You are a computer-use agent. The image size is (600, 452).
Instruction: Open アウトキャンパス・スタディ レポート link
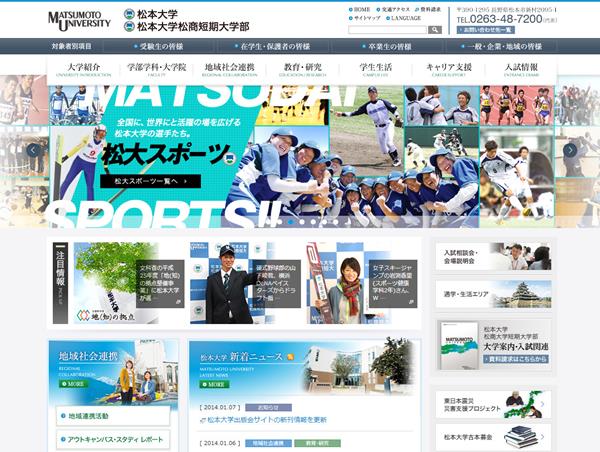coord(113,439)
